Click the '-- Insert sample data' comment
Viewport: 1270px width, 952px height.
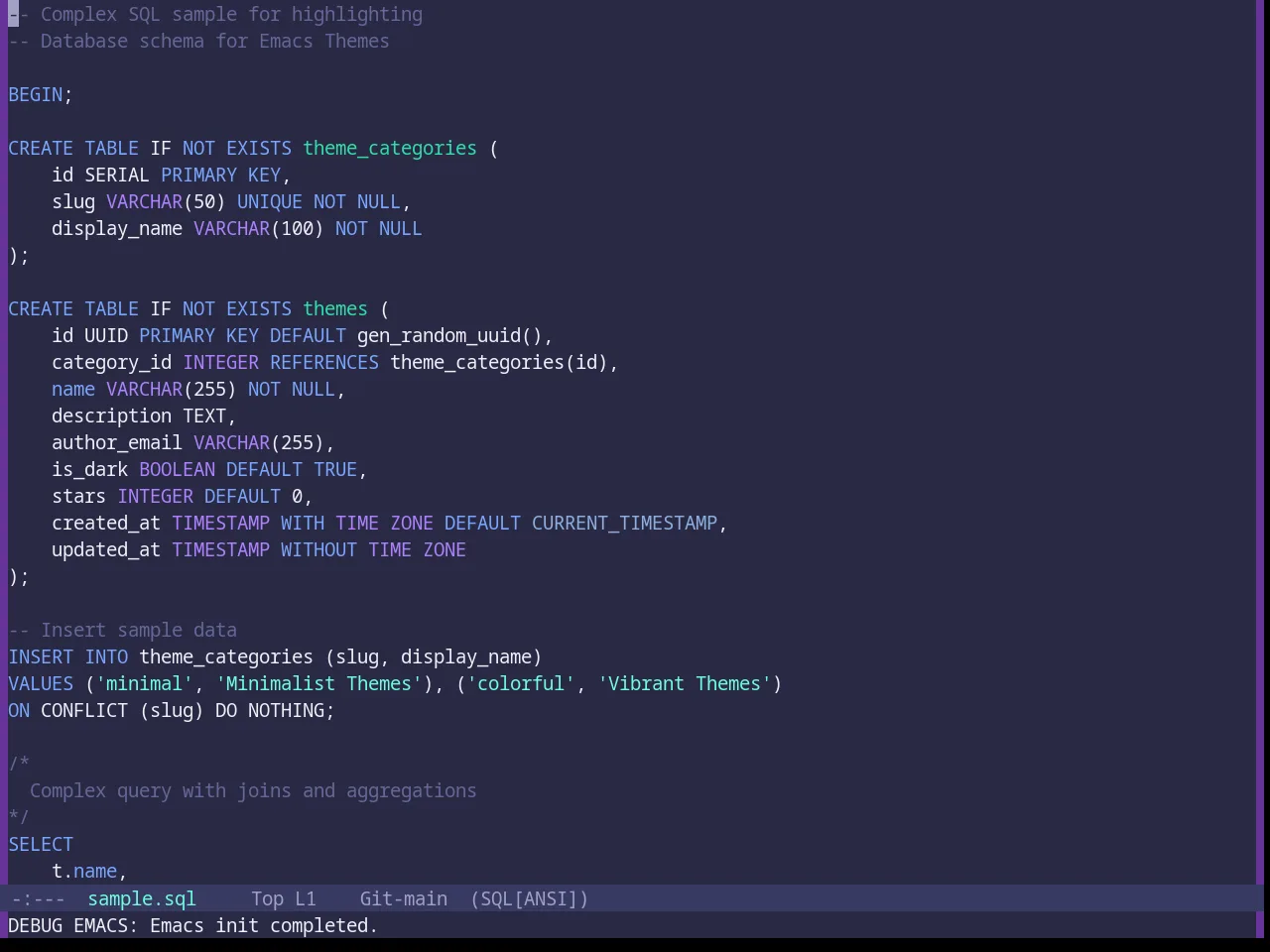pyautogui.click(x=123, y=630)
